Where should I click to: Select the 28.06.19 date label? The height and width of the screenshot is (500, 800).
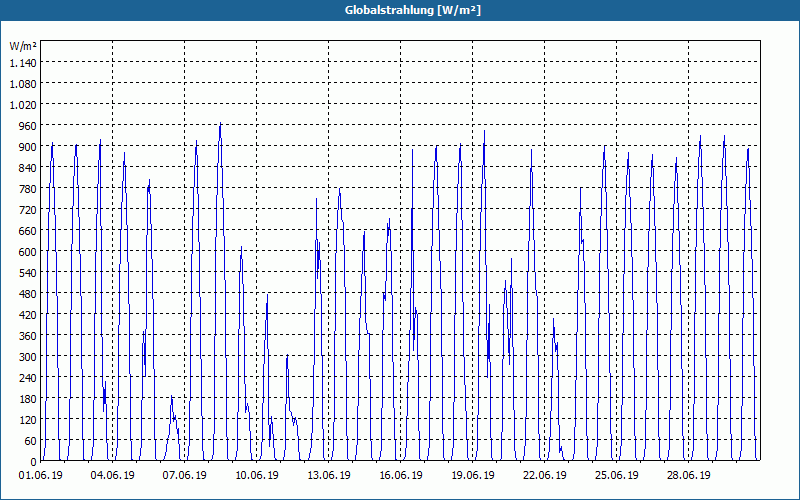click(x=688, y=475)
